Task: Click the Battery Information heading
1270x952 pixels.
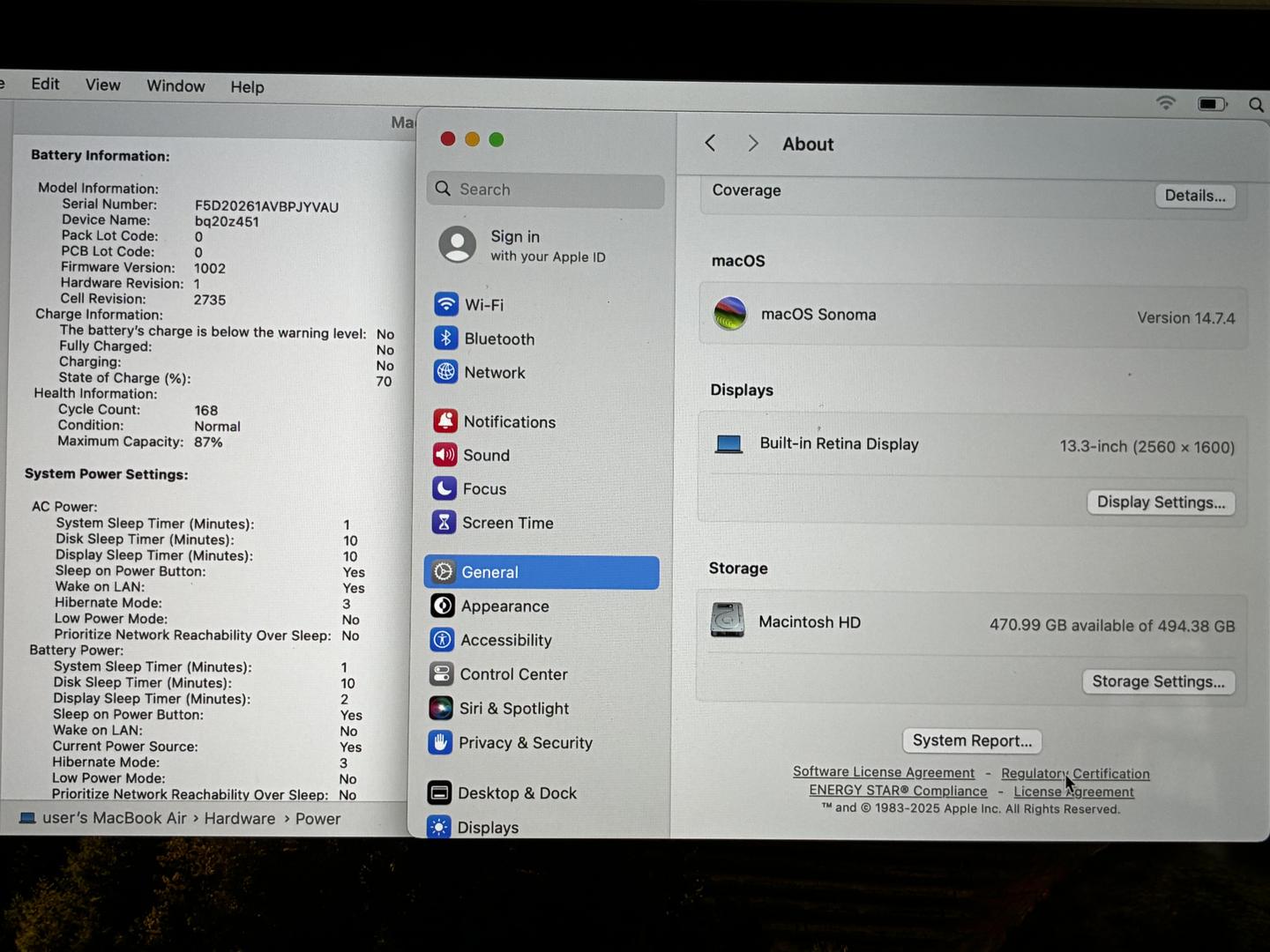Action: 100,155
